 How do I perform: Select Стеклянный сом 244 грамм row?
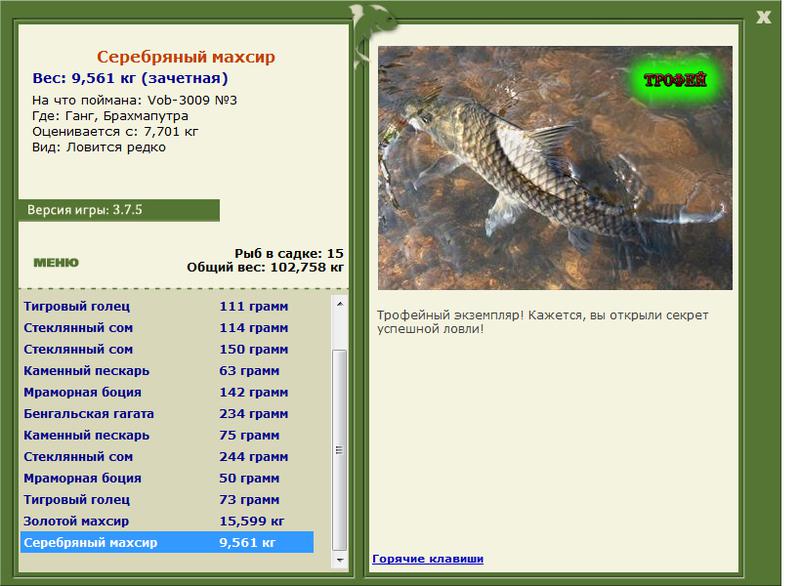tap(167, 456)
